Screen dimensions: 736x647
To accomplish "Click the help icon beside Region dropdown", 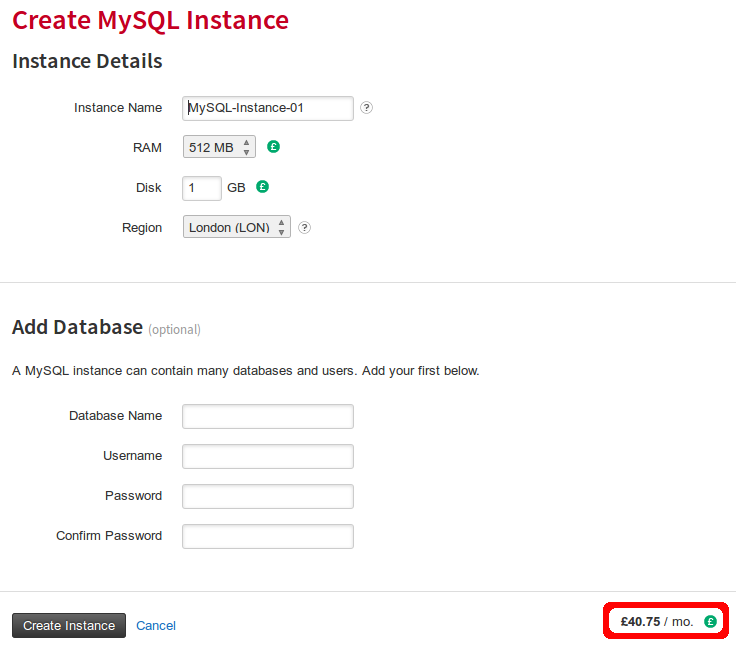I will (x=304, y=228).
